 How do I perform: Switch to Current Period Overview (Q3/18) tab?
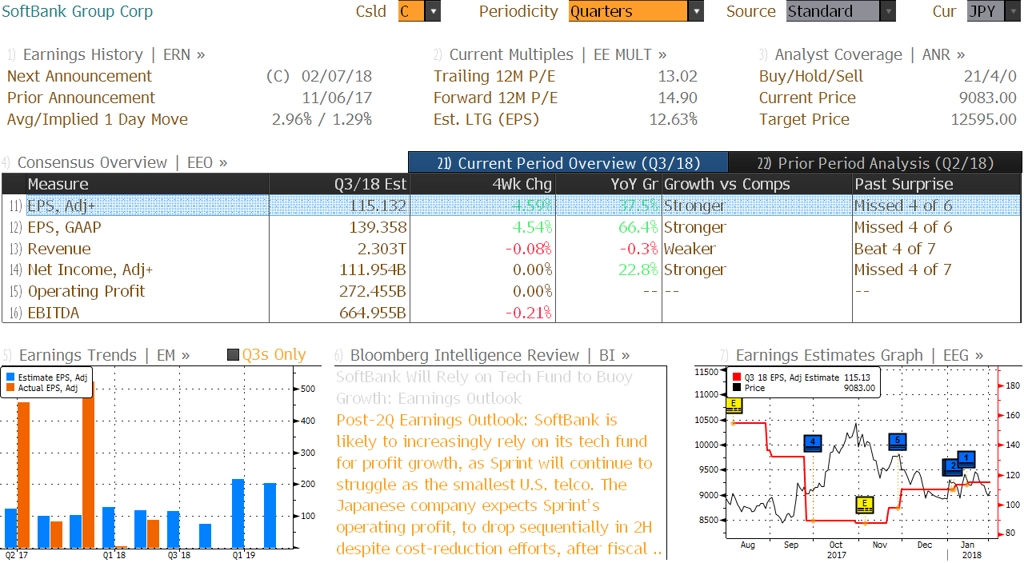(x=568, y=163)
